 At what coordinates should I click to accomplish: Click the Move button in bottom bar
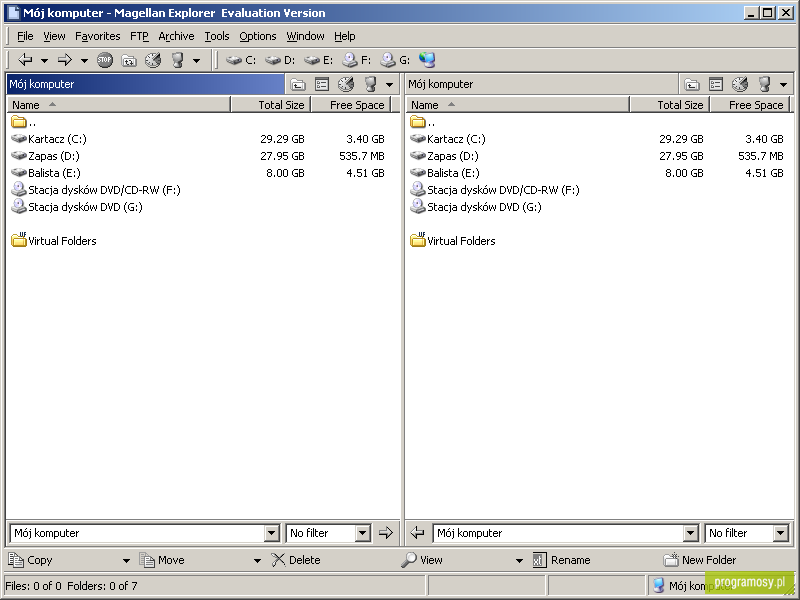click(x=162, y=560)
